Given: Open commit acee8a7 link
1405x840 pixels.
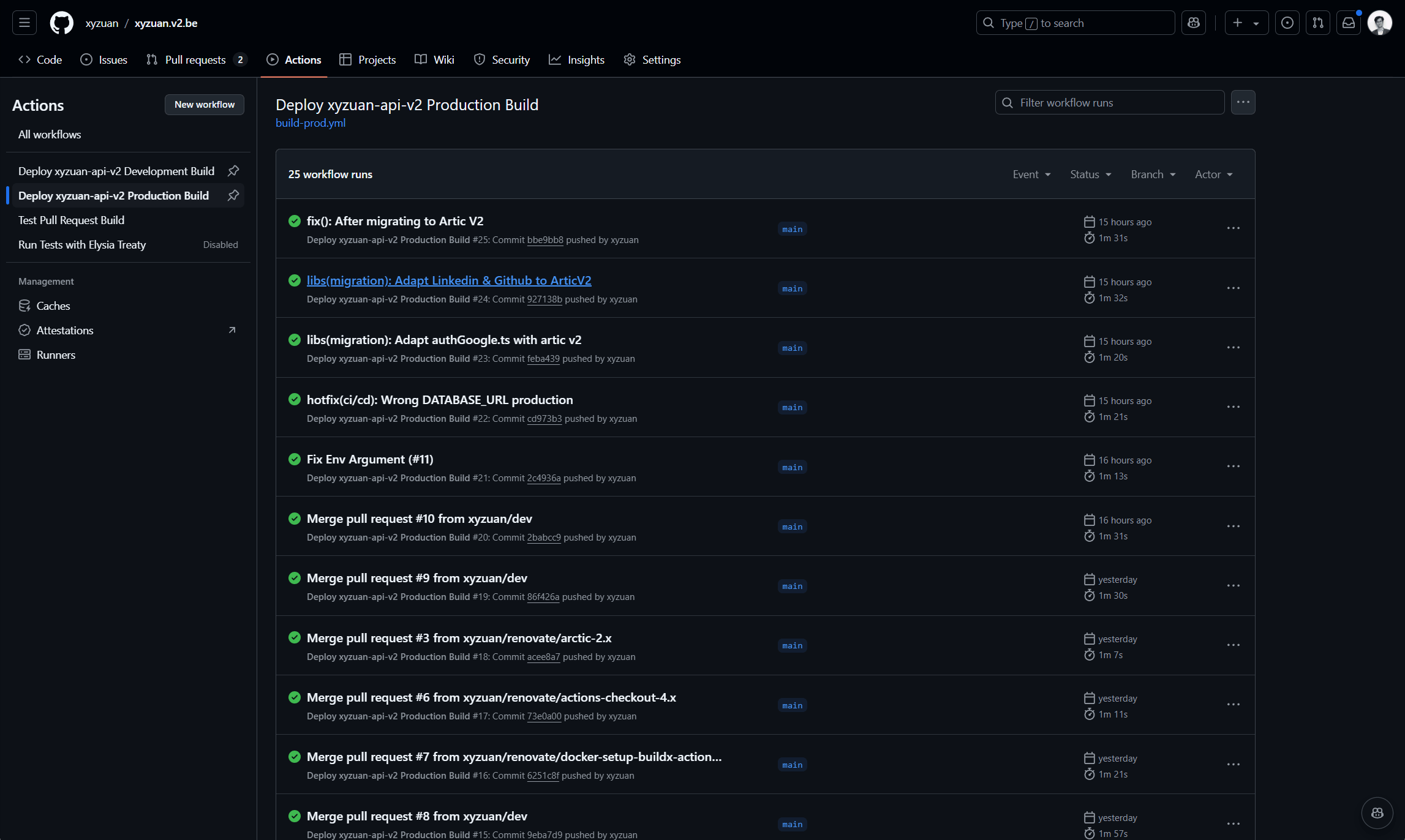Looking at the screenshot, I should pos(543,657).
